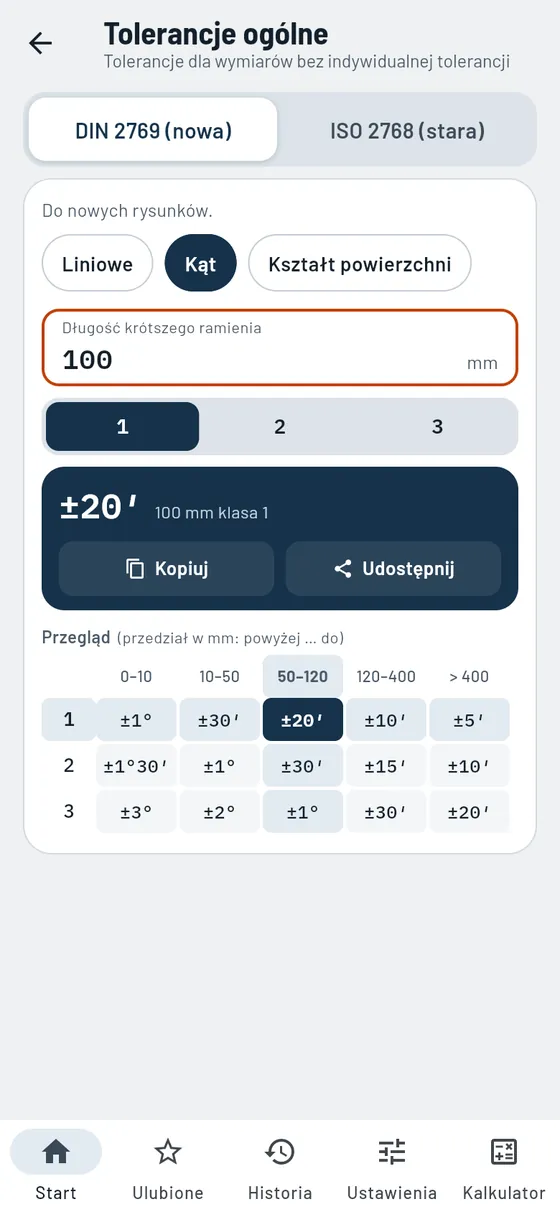
Task: Select tolerance class 2 segment
Action: [x=280, y=427]
